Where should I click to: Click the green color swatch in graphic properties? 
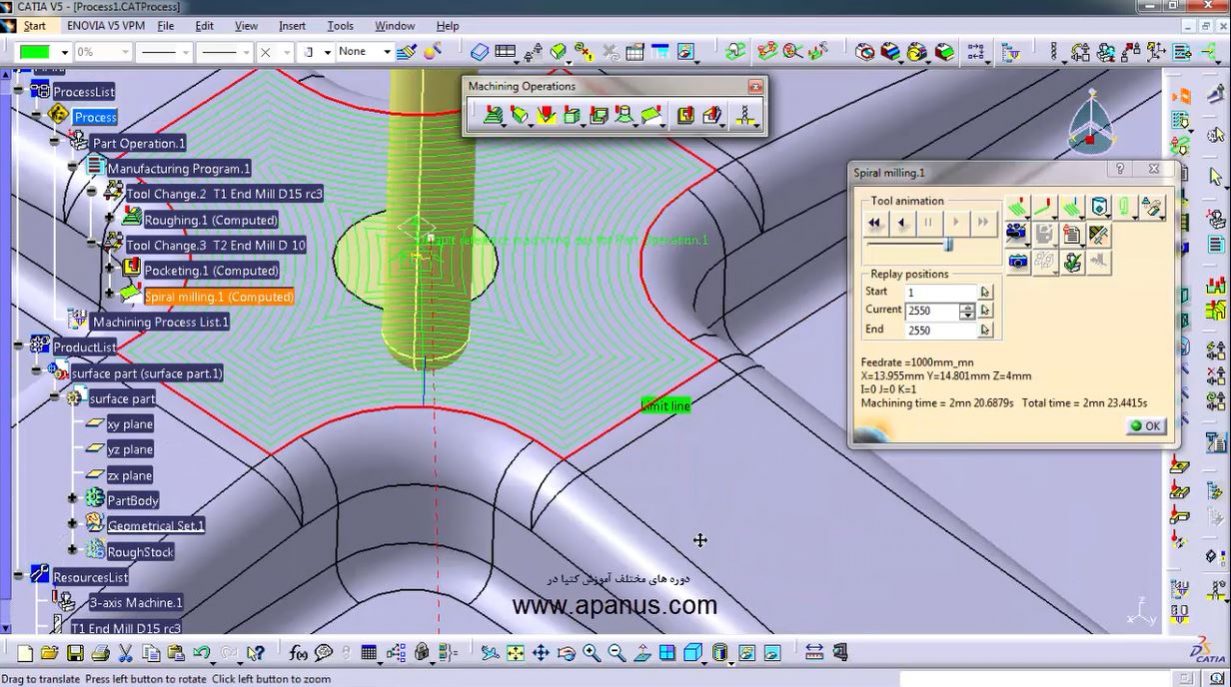pyautogui.click(x=35, y=52)
